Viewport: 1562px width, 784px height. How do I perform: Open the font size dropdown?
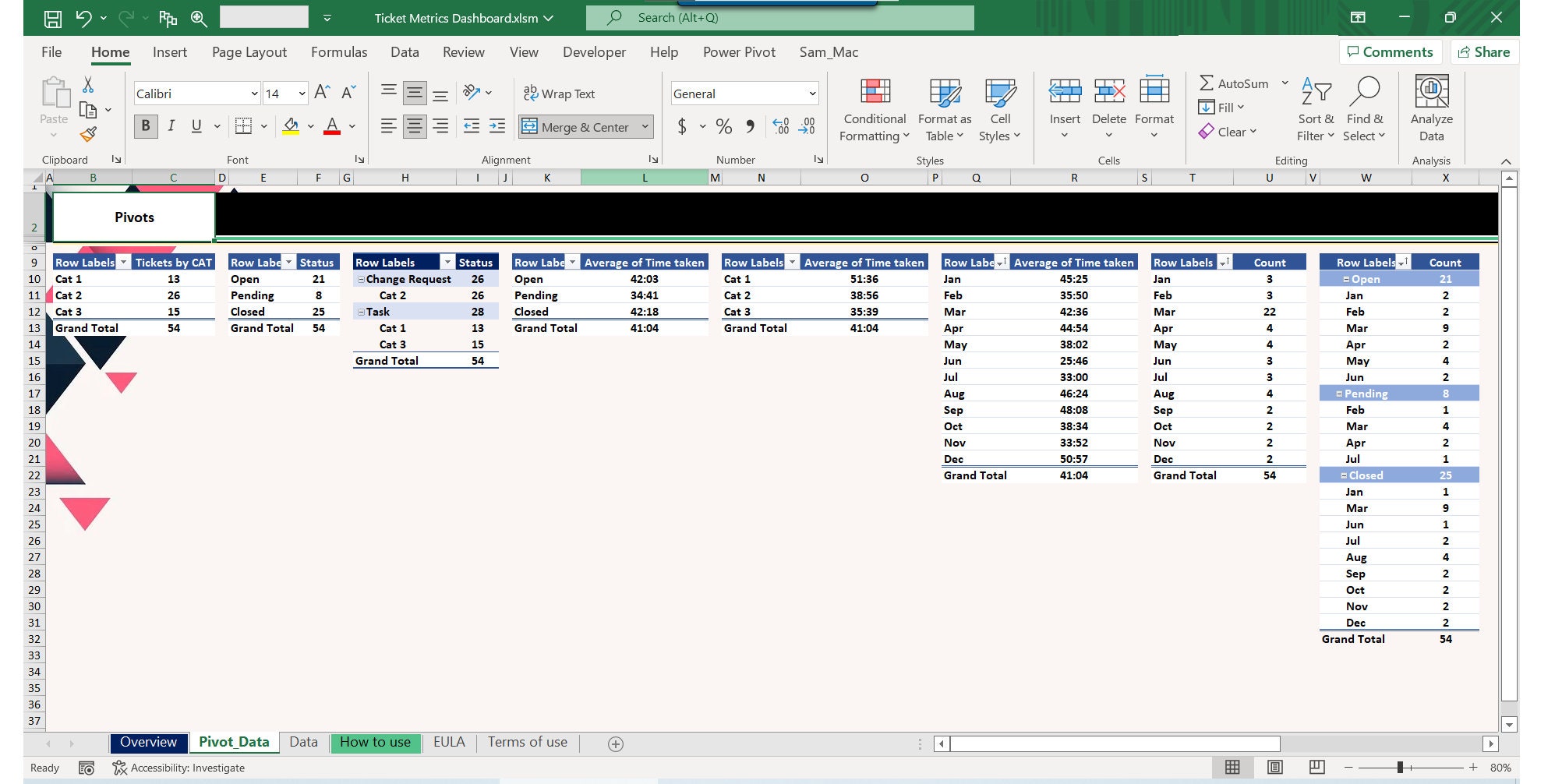300,93
